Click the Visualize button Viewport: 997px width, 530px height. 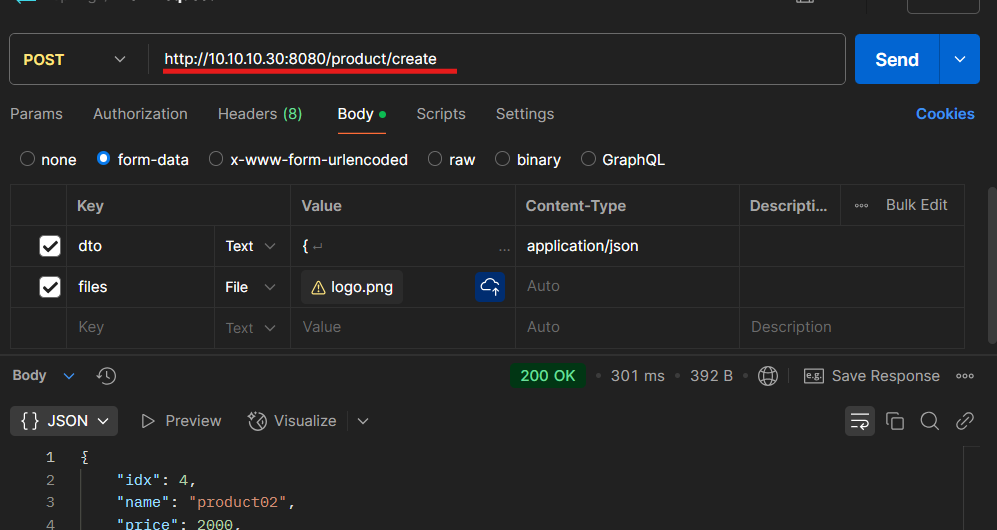click(292, 421)
